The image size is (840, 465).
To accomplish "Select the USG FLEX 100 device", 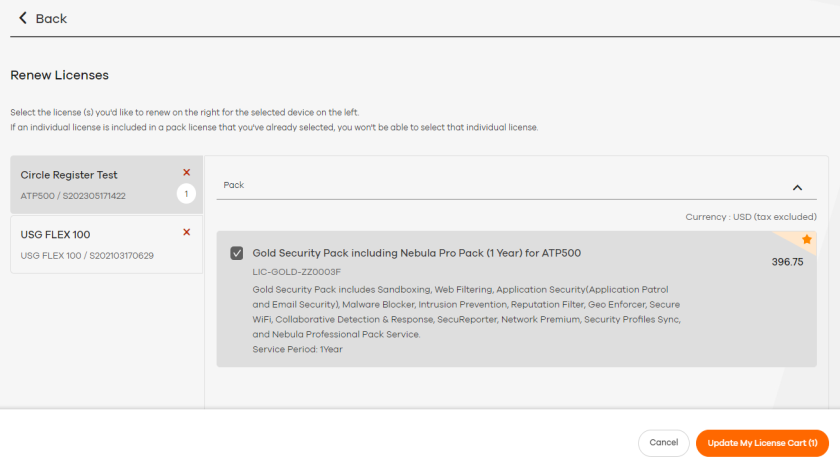I will click(x=106, y=245).
